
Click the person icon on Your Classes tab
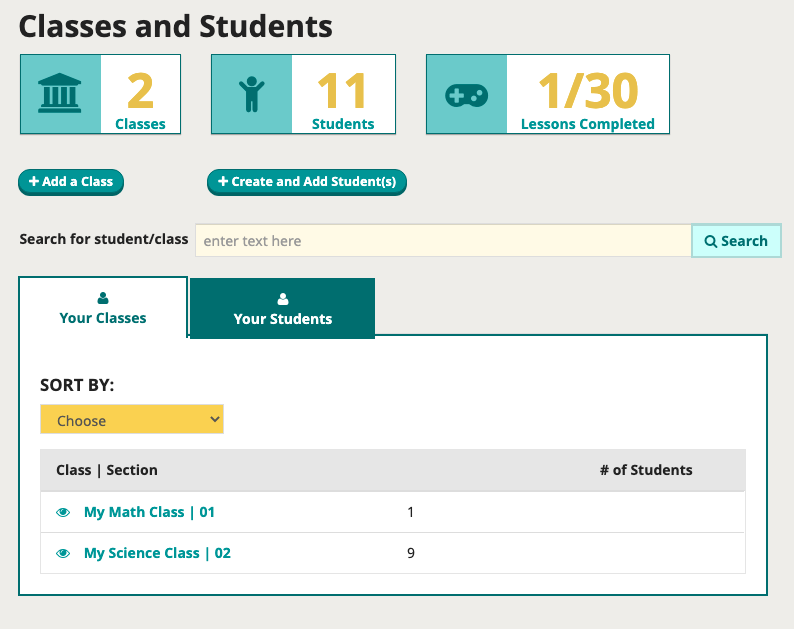coord(103,298)
